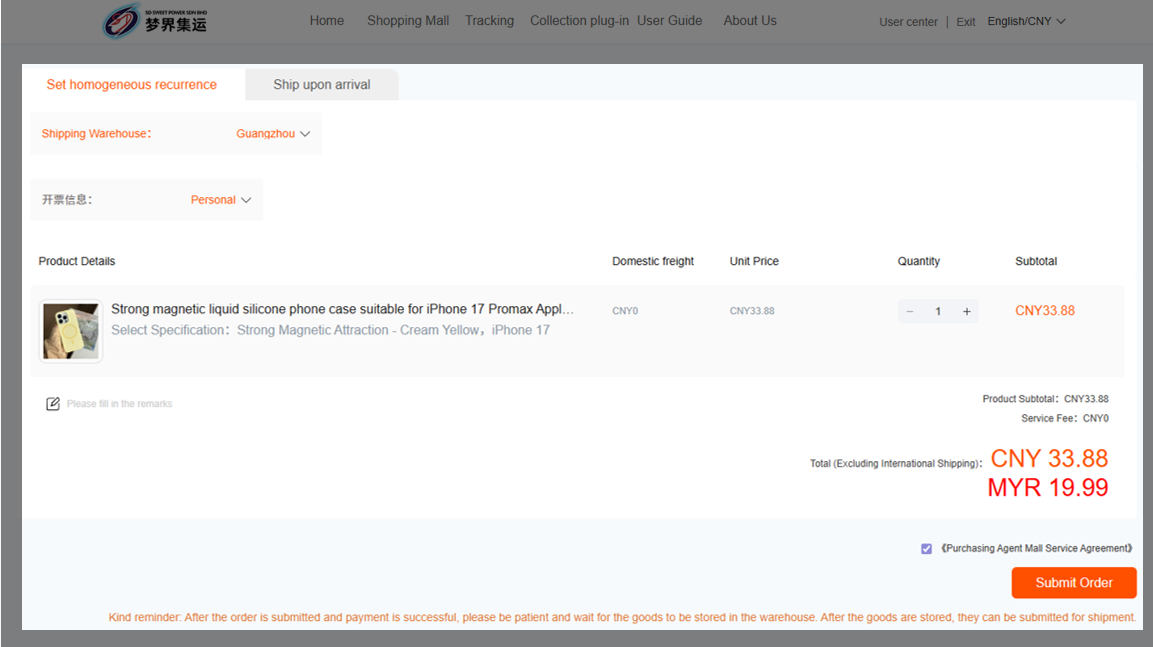Open the Shopping Mall menu item
1153x647 pixels.
pos(408,21)
